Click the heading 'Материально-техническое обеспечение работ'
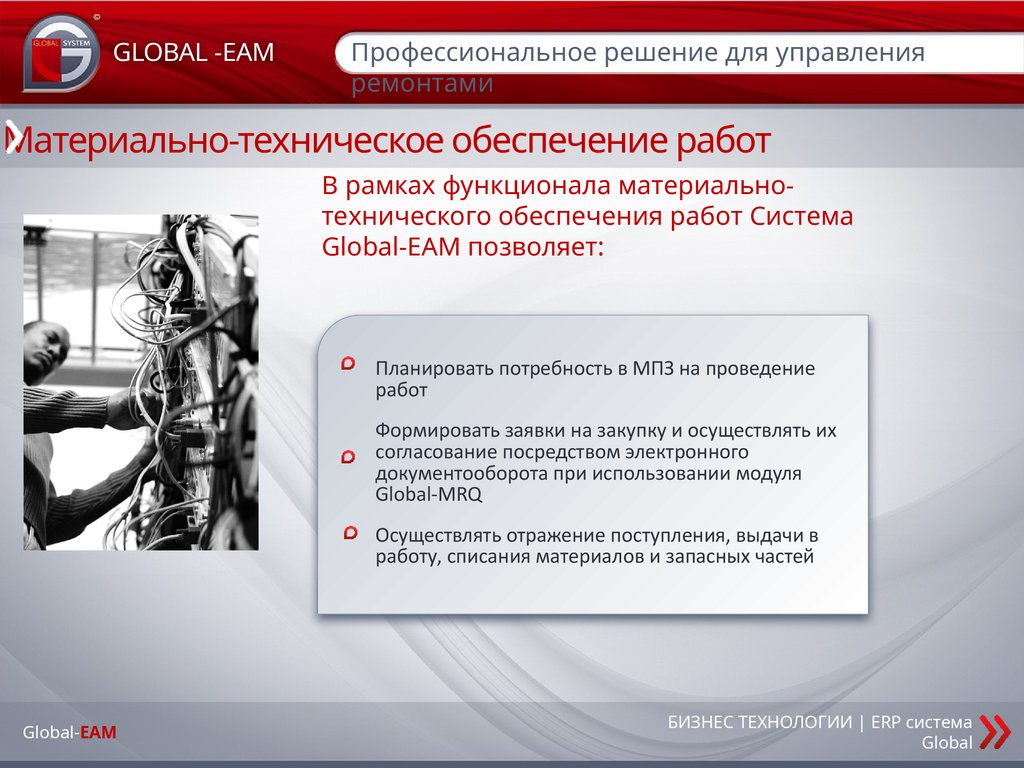1024x768 pixels. point(390,140)
